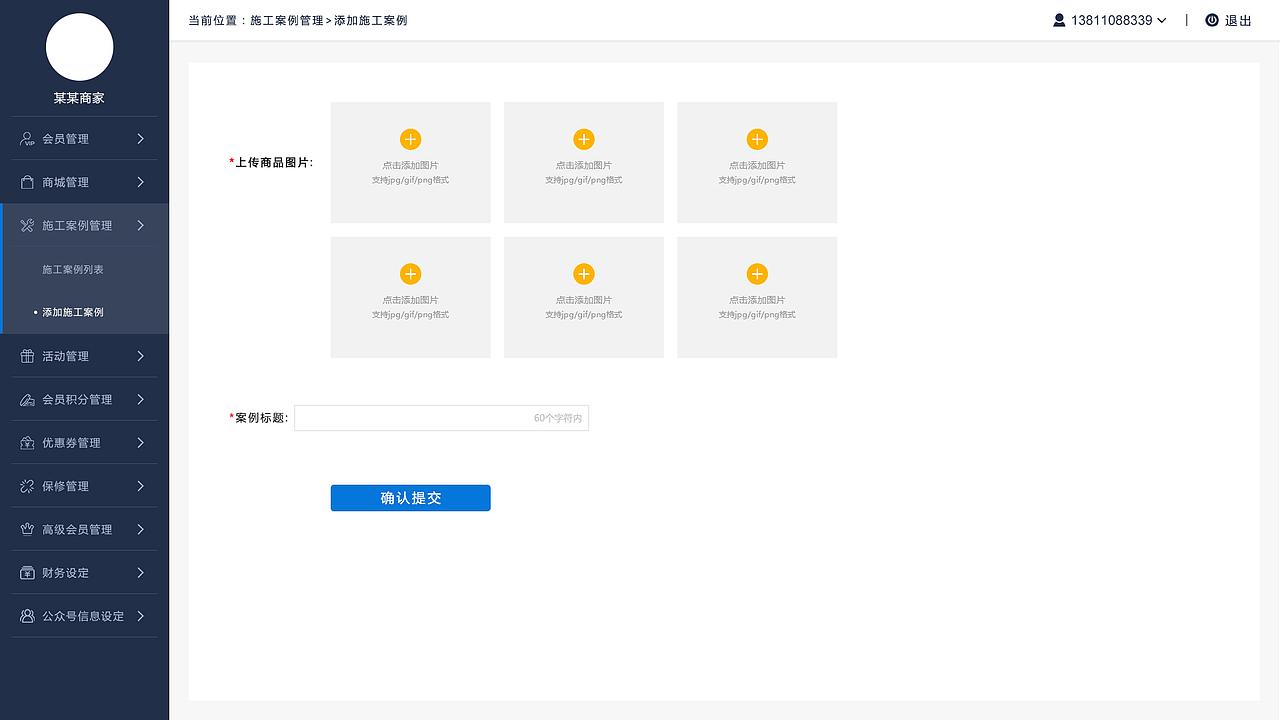Click the plus icon in bottom left upload box

click(410, 274)
